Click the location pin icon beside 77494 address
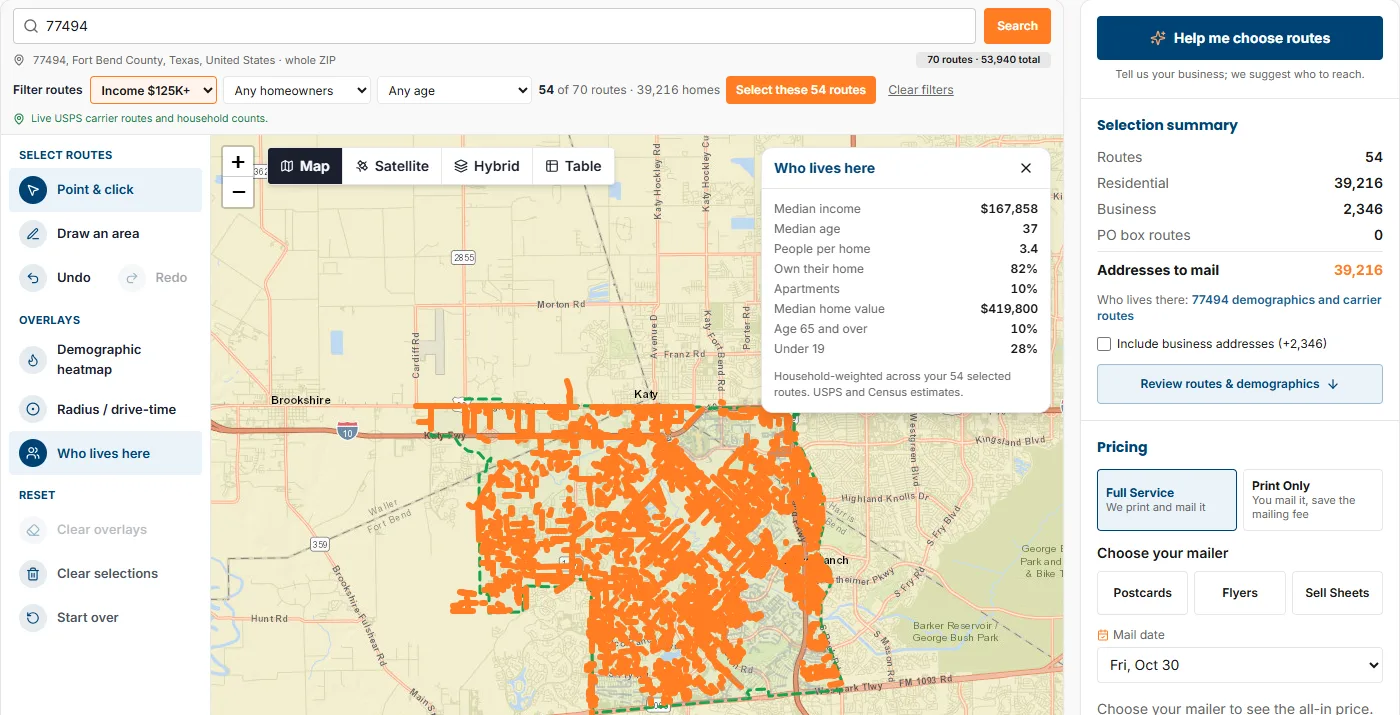 tap(20, 60)
